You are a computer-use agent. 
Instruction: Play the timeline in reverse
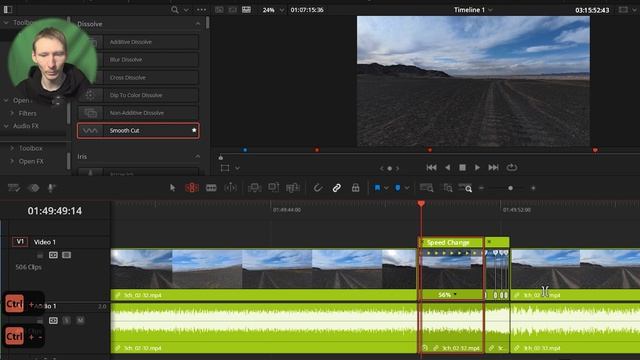tap(447, 167)
